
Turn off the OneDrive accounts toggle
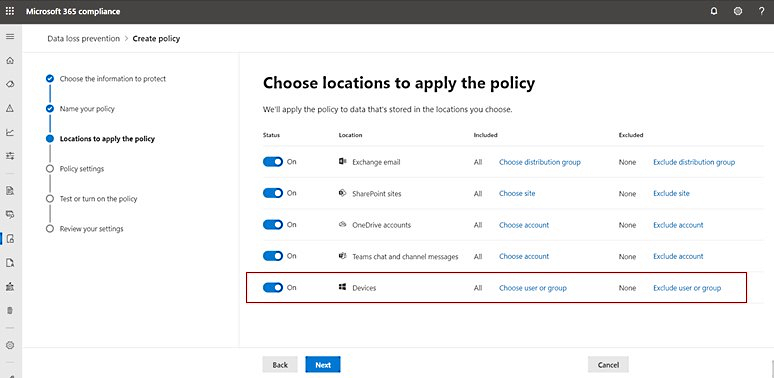click(x=273, y=225)
